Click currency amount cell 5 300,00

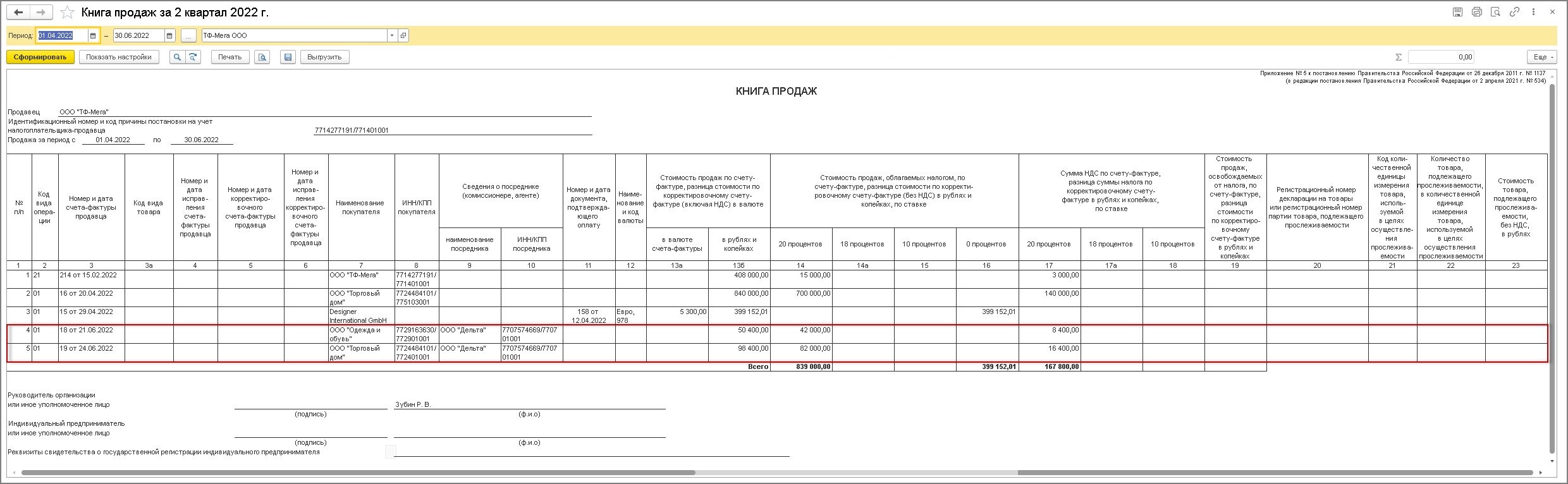[x=678, y=316]
